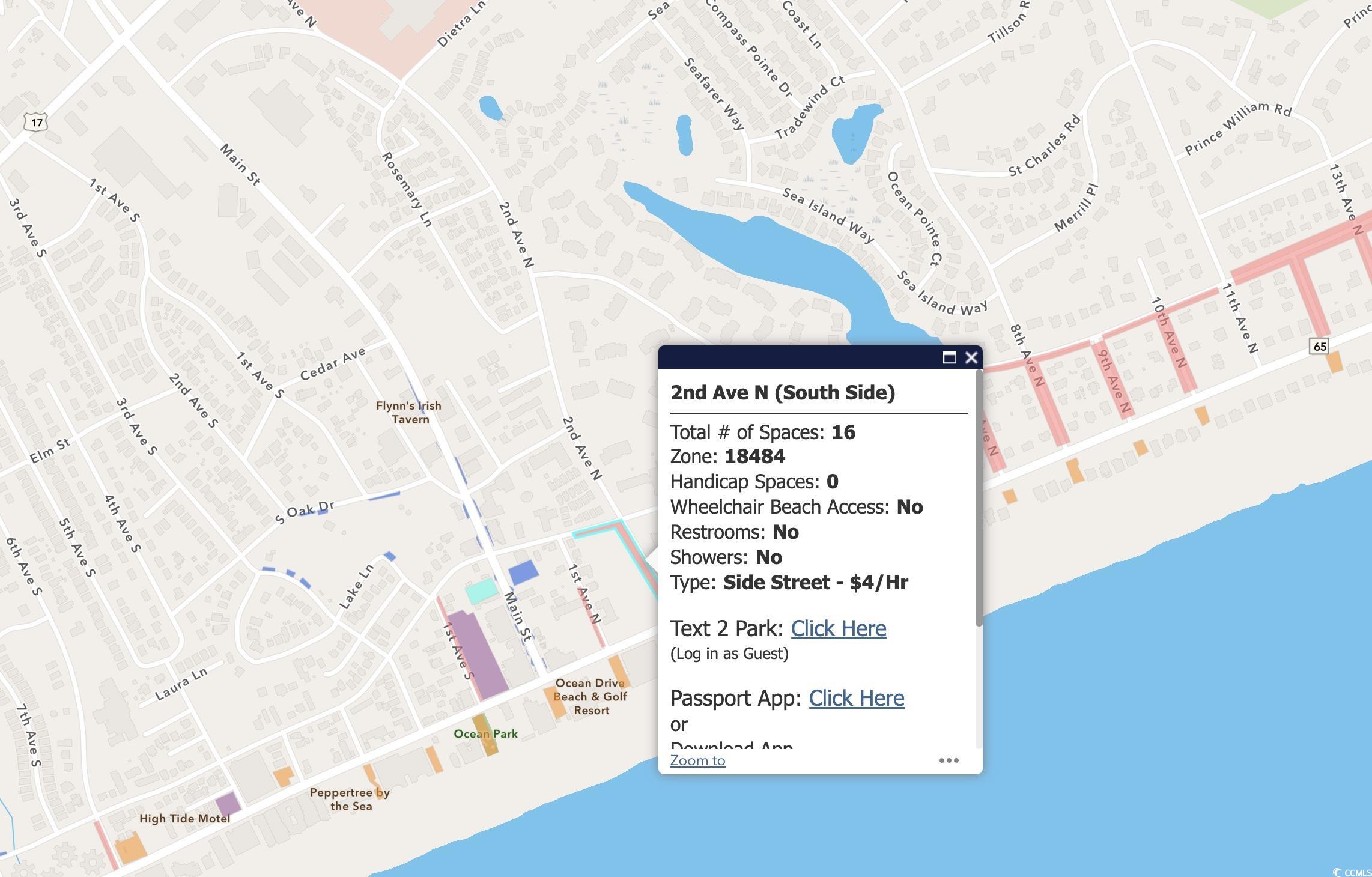Click the Peppertree by the Sea label
Screen dimensions: 1372x877
(x=350, y=800)
